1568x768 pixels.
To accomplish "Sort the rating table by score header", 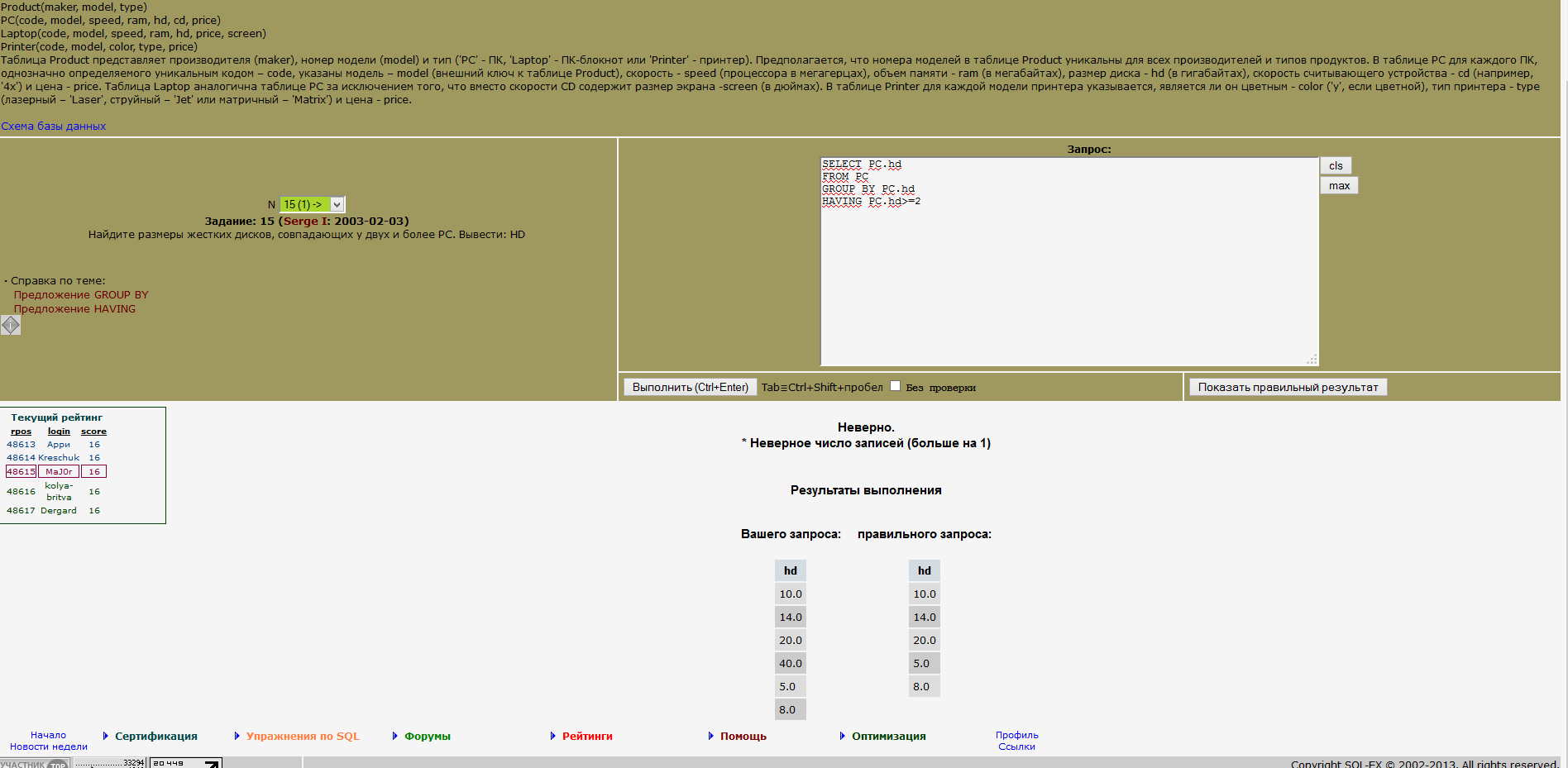I will click(x=93, y=432).
